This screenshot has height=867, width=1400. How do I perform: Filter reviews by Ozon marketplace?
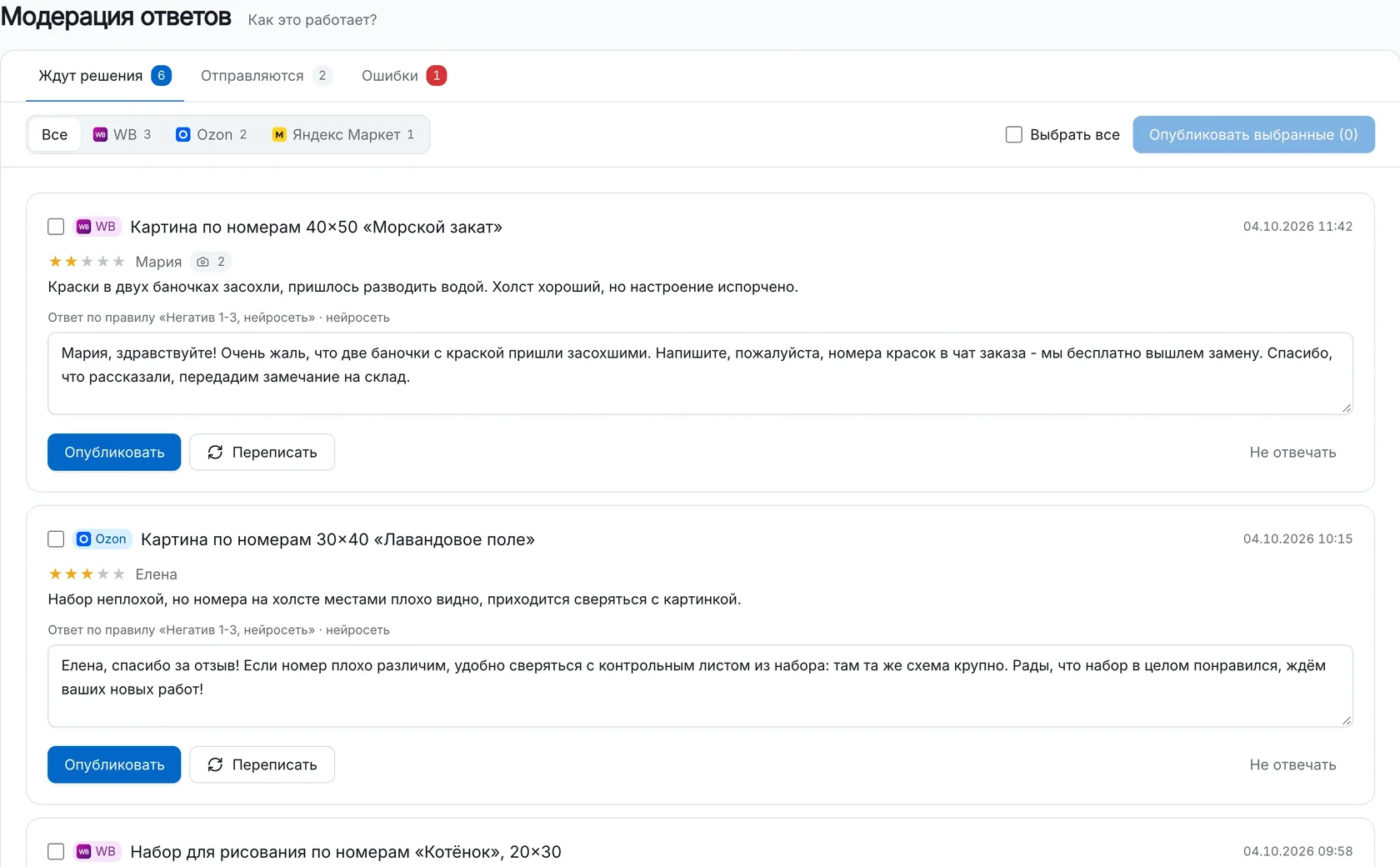212,134
